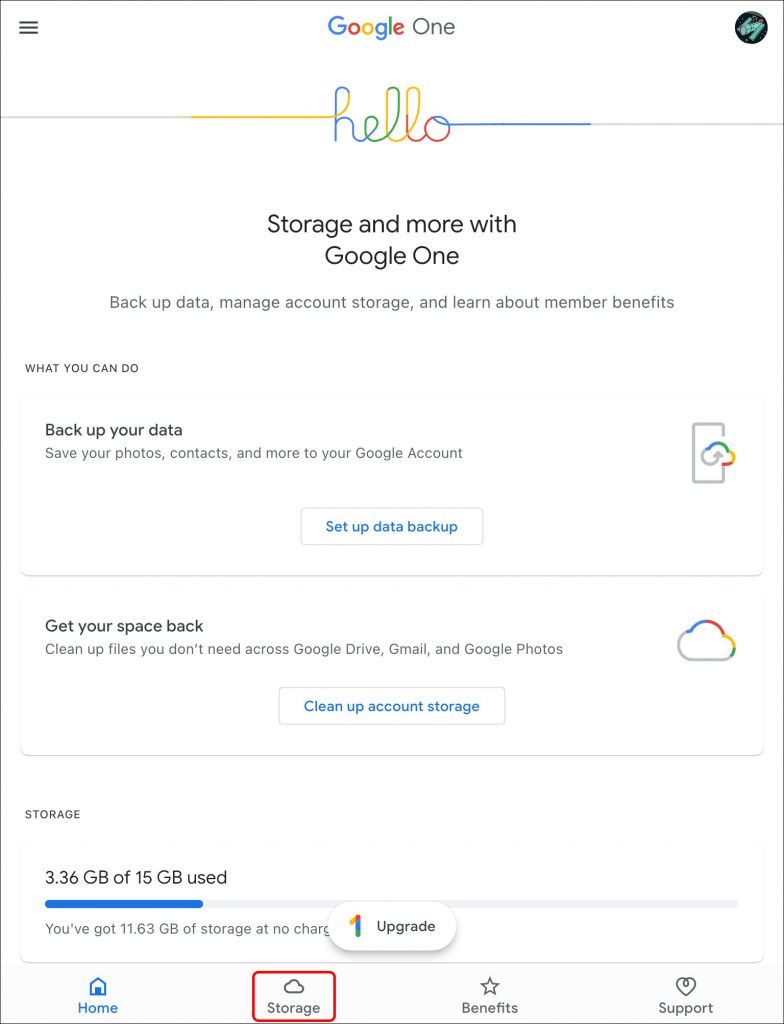Open Support via the heart icon
784x1024 pixels.
point(685,986)
